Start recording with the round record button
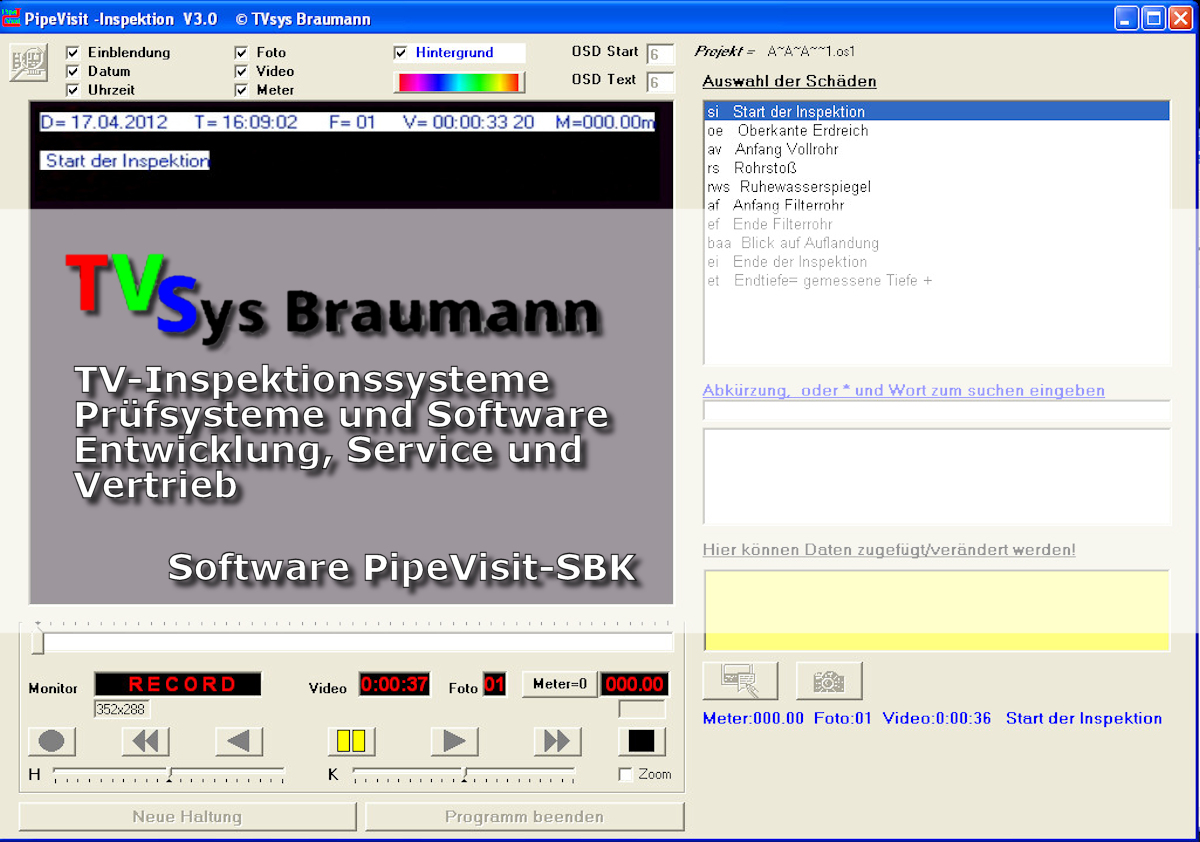This screenshot has width=1200, height=842. point(52,741)
